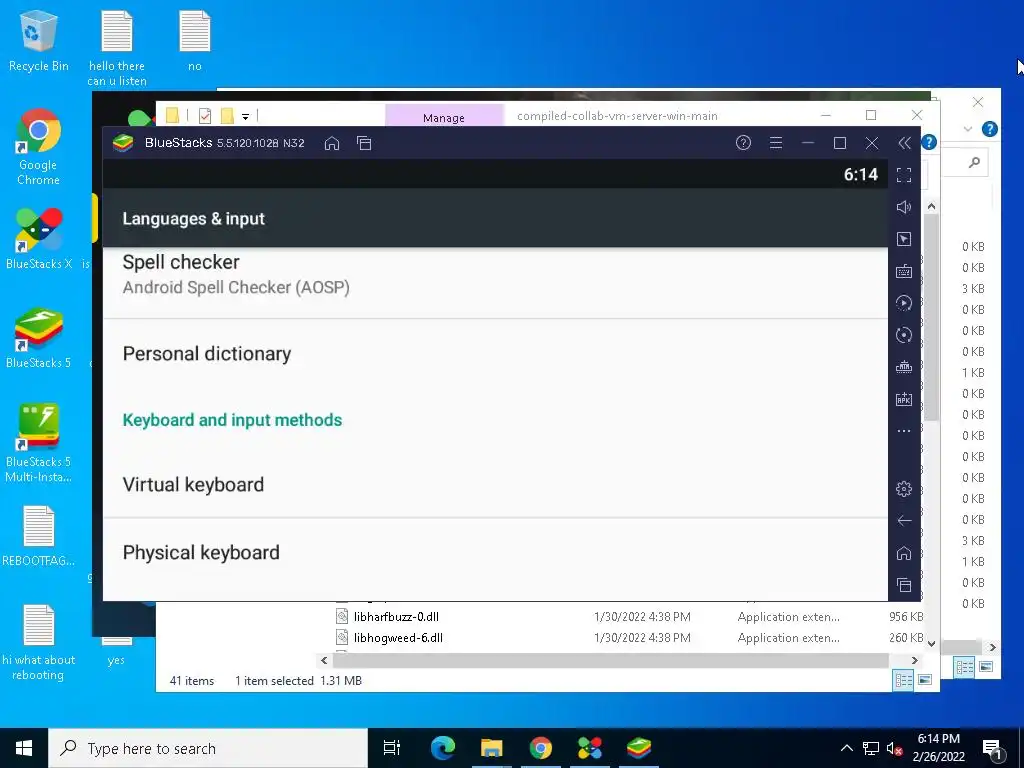The image size is (1024, 768).
Task: Select Google Chrome desktop shortcut
Action: pyautogui.click(x=39, y=148)
